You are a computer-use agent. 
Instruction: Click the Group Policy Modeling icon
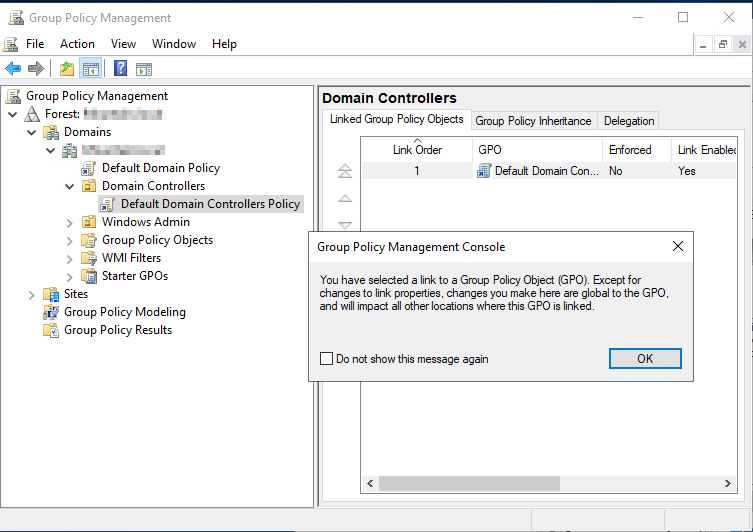[51, 312]
